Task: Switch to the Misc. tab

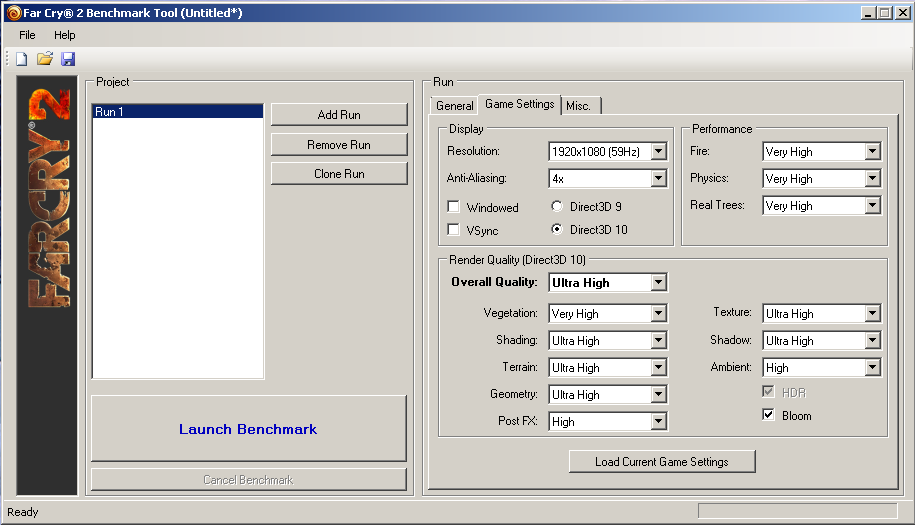Action: 579,106
